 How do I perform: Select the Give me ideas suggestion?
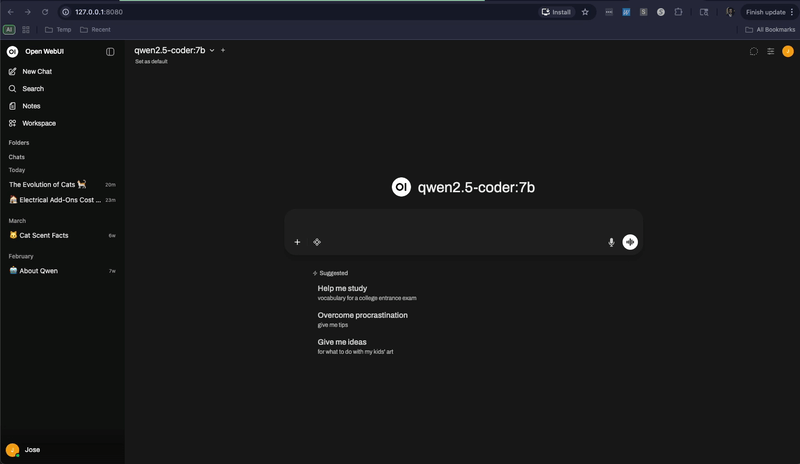click(x=355, y=347)
